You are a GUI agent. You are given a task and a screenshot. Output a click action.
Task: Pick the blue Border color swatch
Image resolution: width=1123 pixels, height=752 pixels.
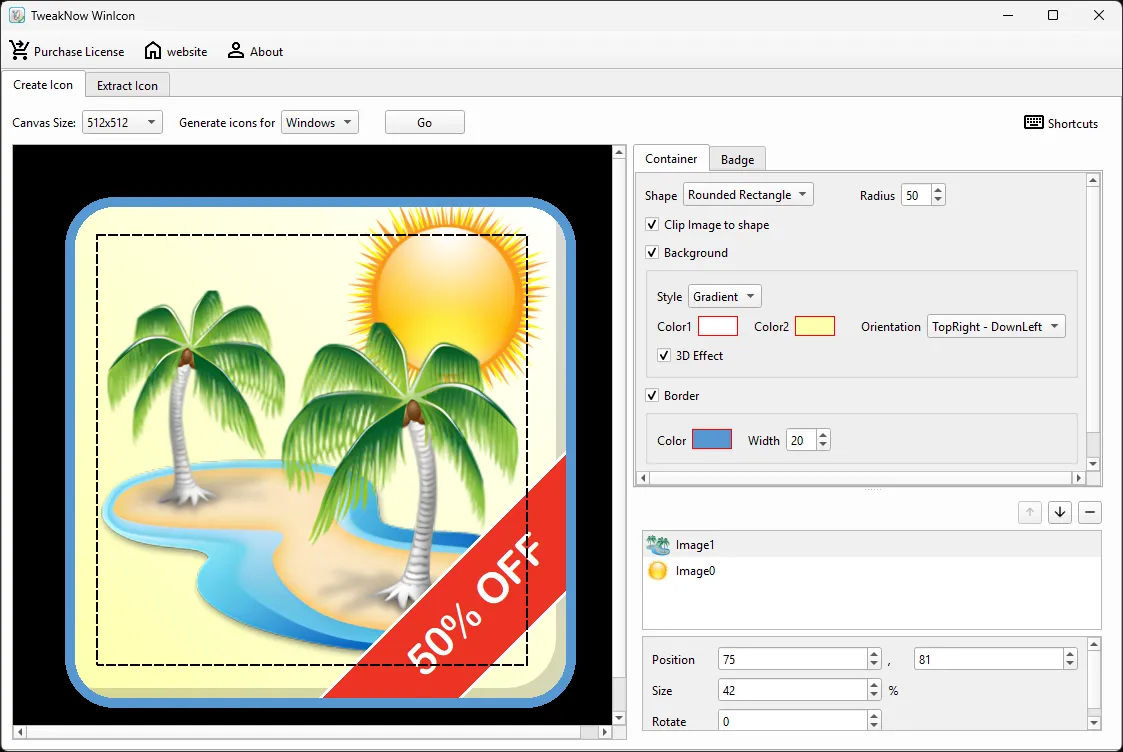coord(712,440)
